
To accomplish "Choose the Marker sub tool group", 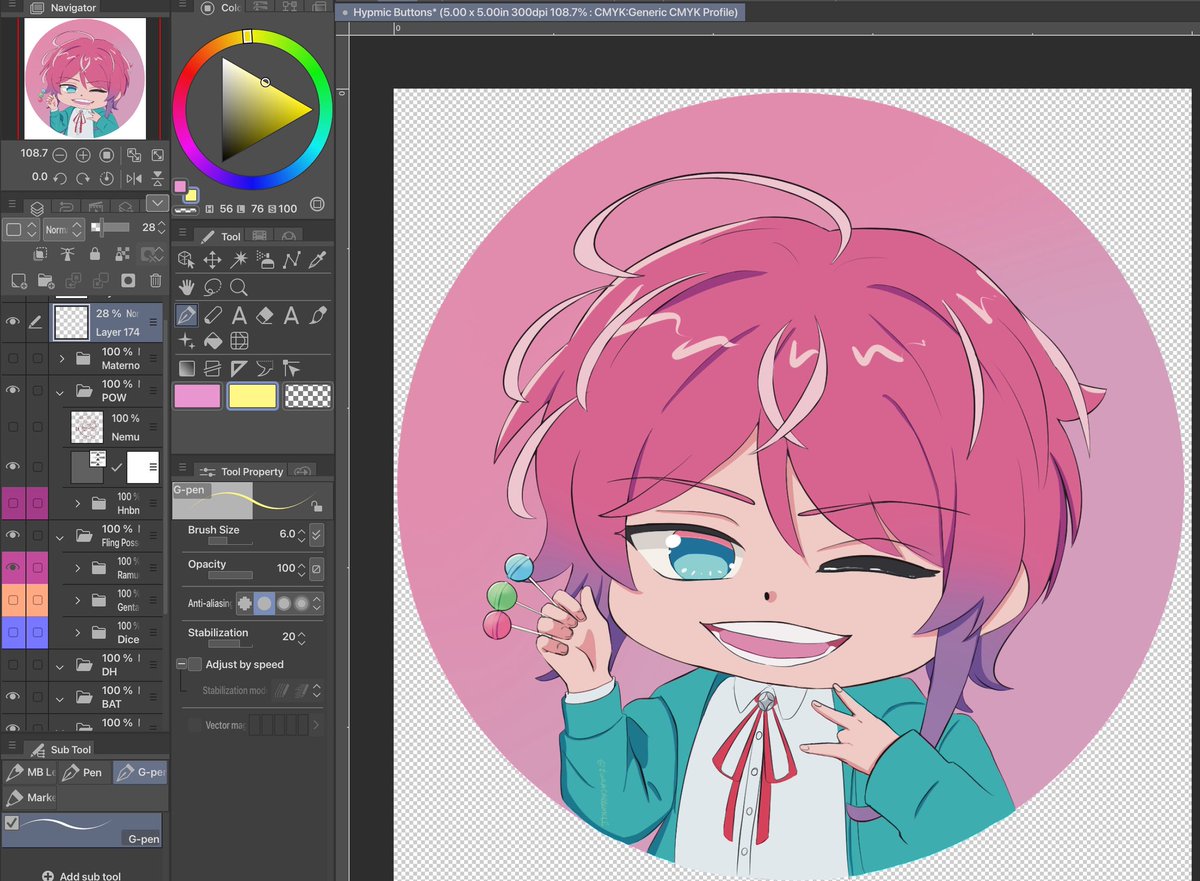I will pos(29,798).
